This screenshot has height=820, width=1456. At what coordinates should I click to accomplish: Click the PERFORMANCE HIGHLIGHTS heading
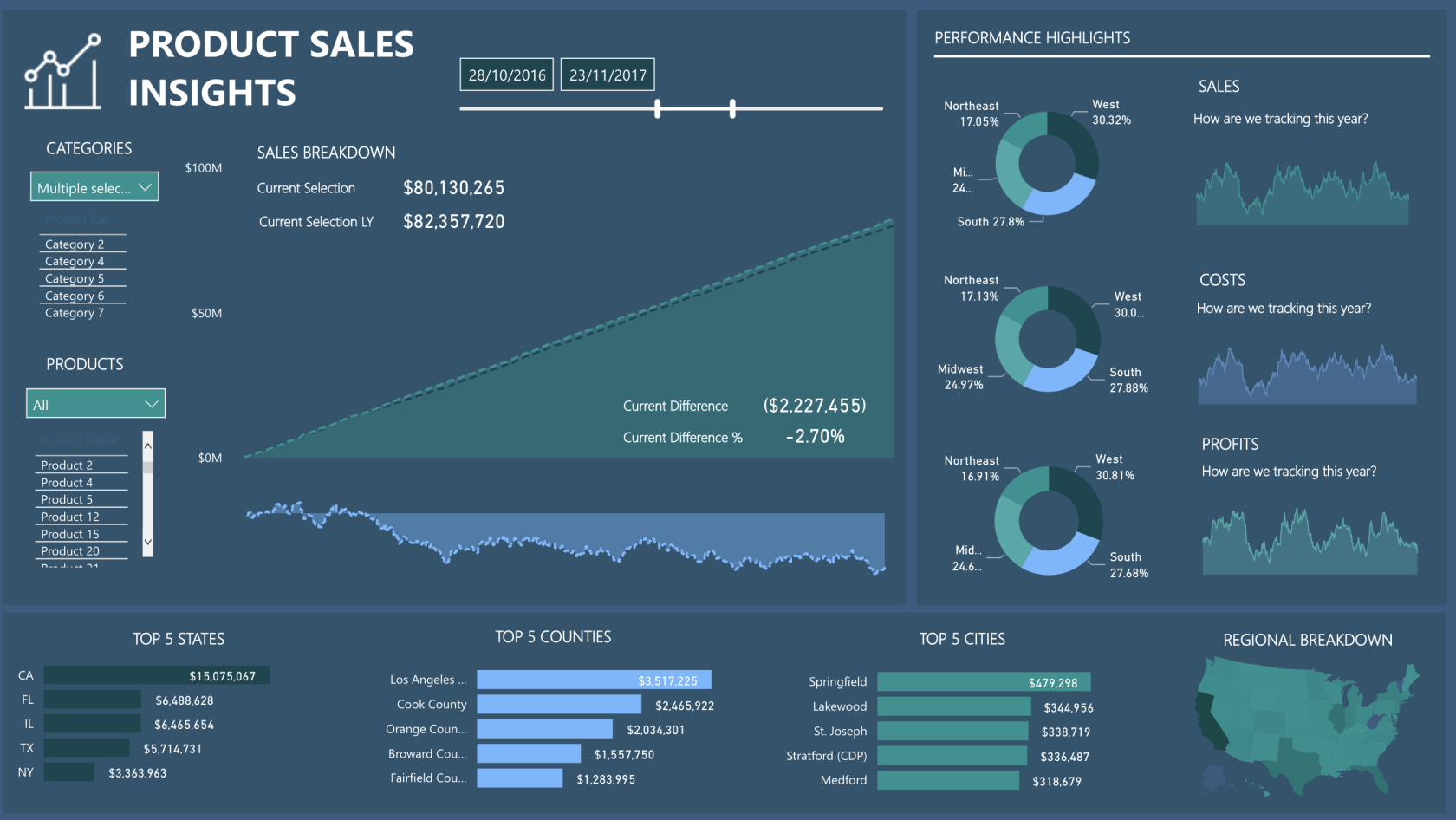click(x=1032, y=38)
